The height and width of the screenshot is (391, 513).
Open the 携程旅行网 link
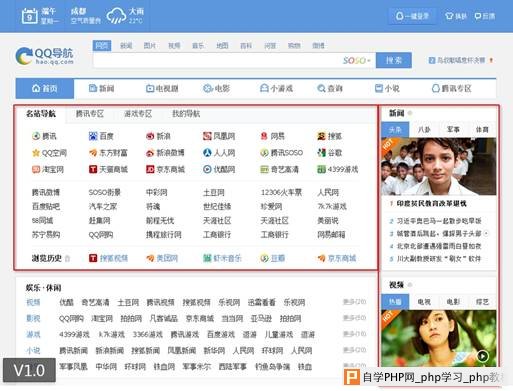click(x=164, y=235)
